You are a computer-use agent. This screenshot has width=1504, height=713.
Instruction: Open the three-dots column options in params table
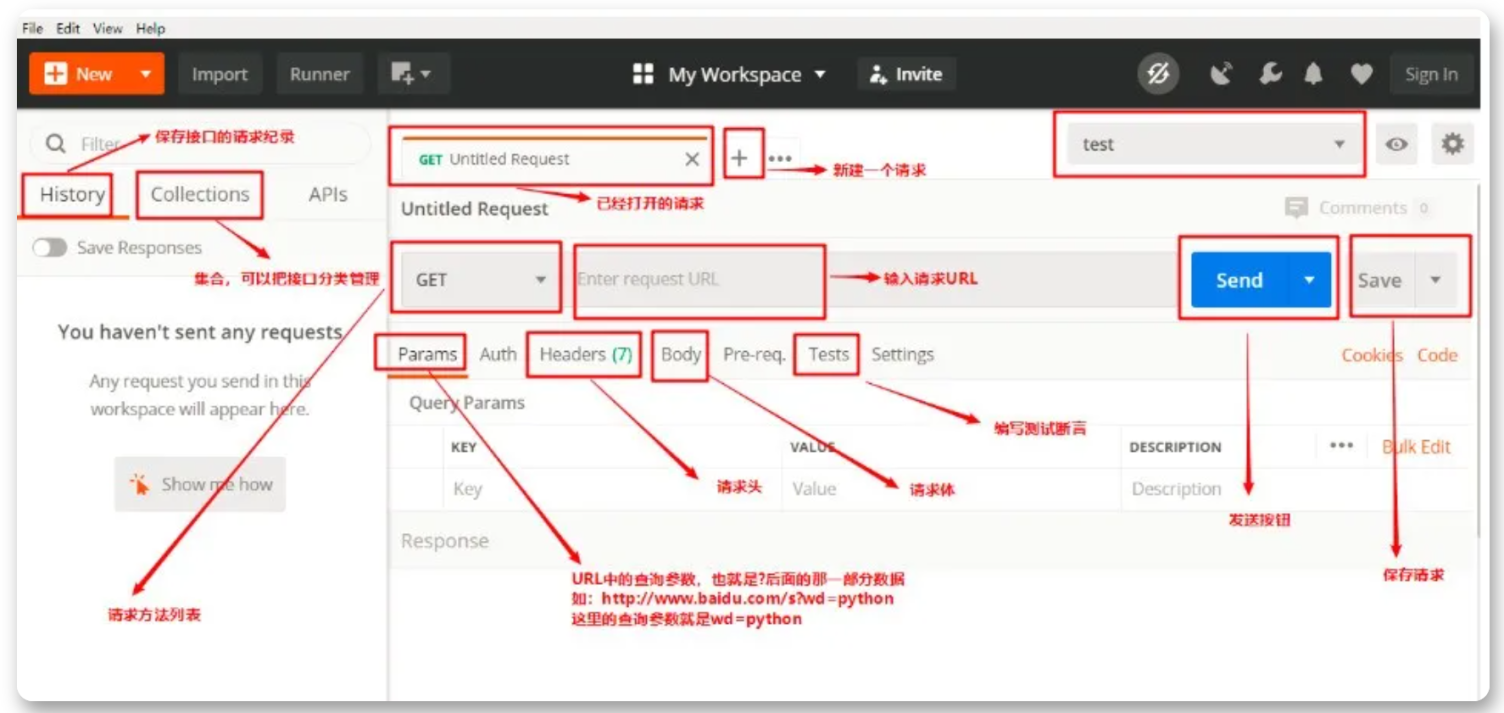tap(1341, 446)
